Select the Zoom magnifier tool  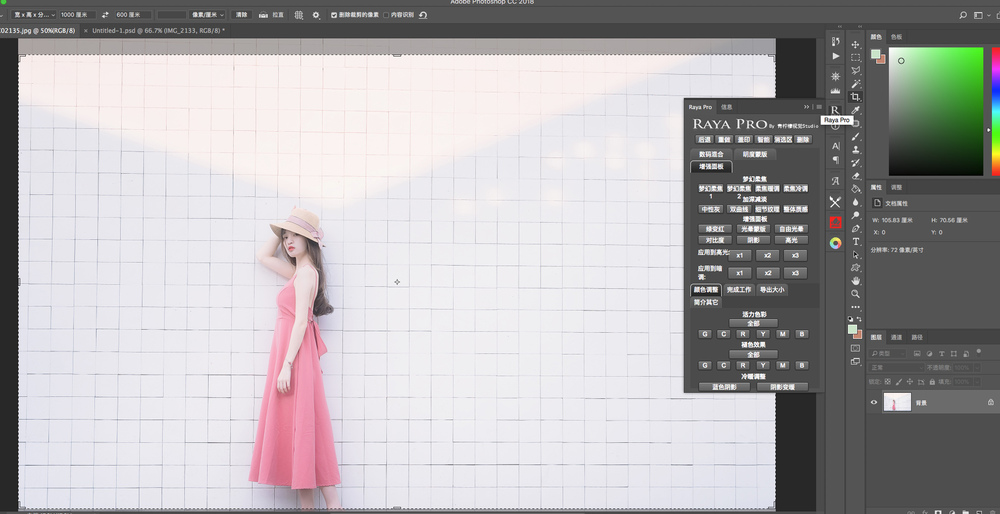[856, 294]
